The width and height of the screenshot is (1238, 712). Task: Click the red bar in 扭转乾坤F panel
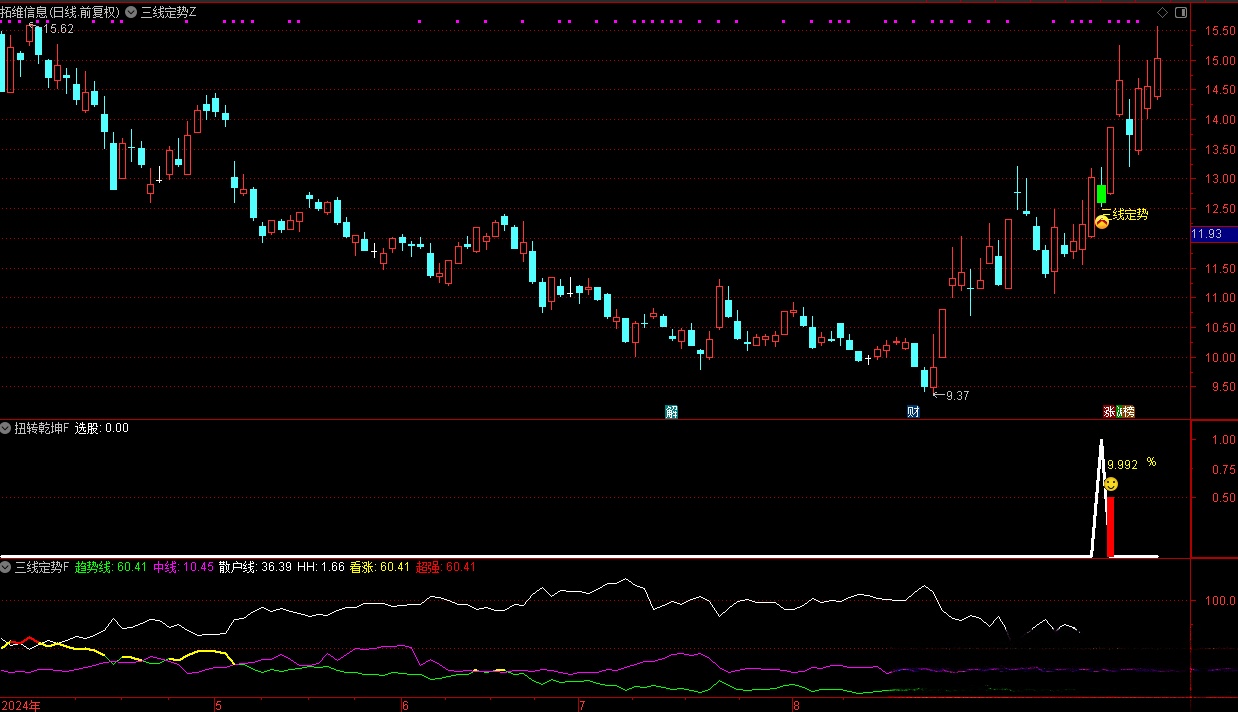(x=1110, y=526)
